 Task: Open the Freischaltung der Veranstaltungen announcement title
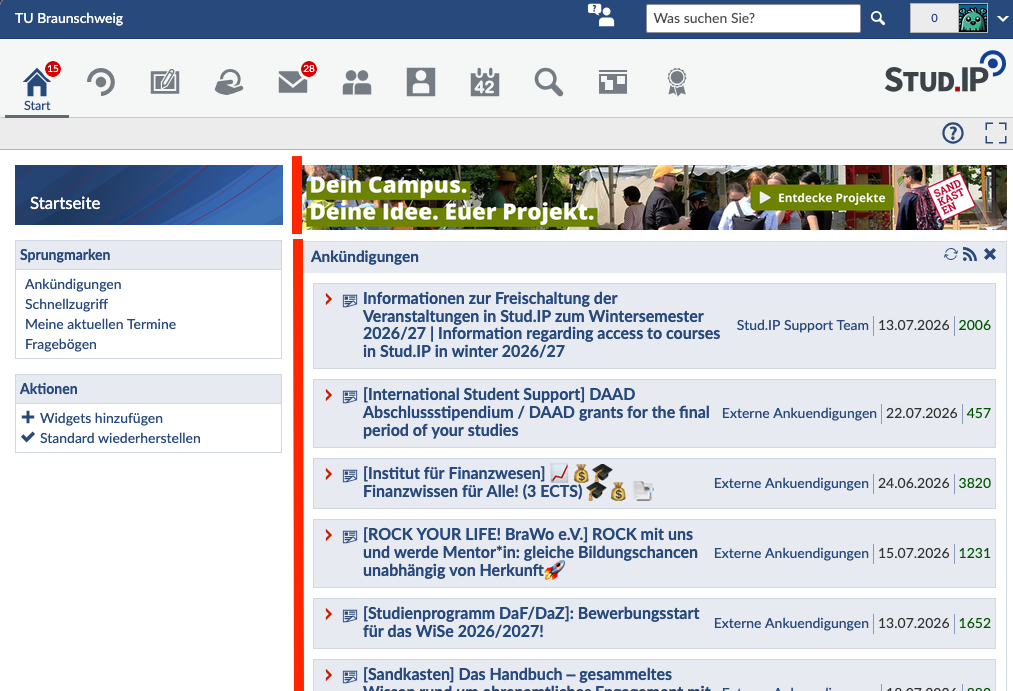point(541,325)
